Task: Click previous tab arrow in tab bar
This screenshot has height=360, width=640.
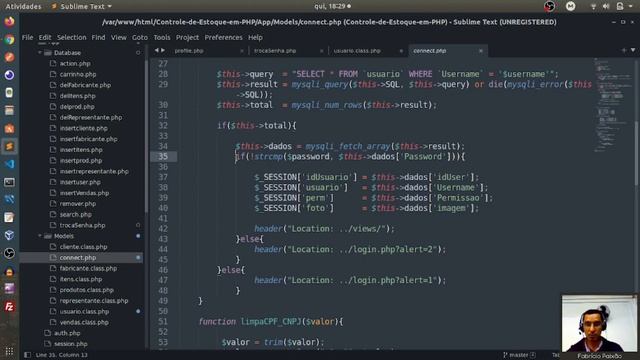Action: [x=156, y=50]
